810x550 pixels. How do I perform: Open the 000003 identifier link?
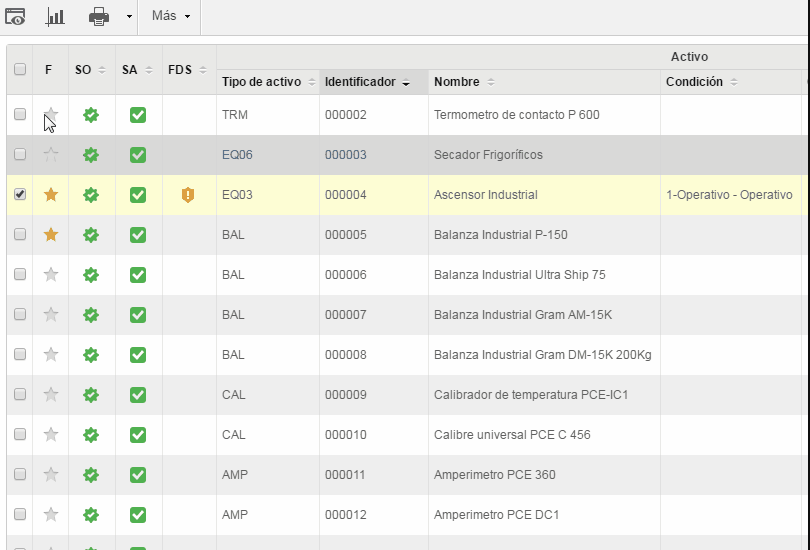point(346,154)
